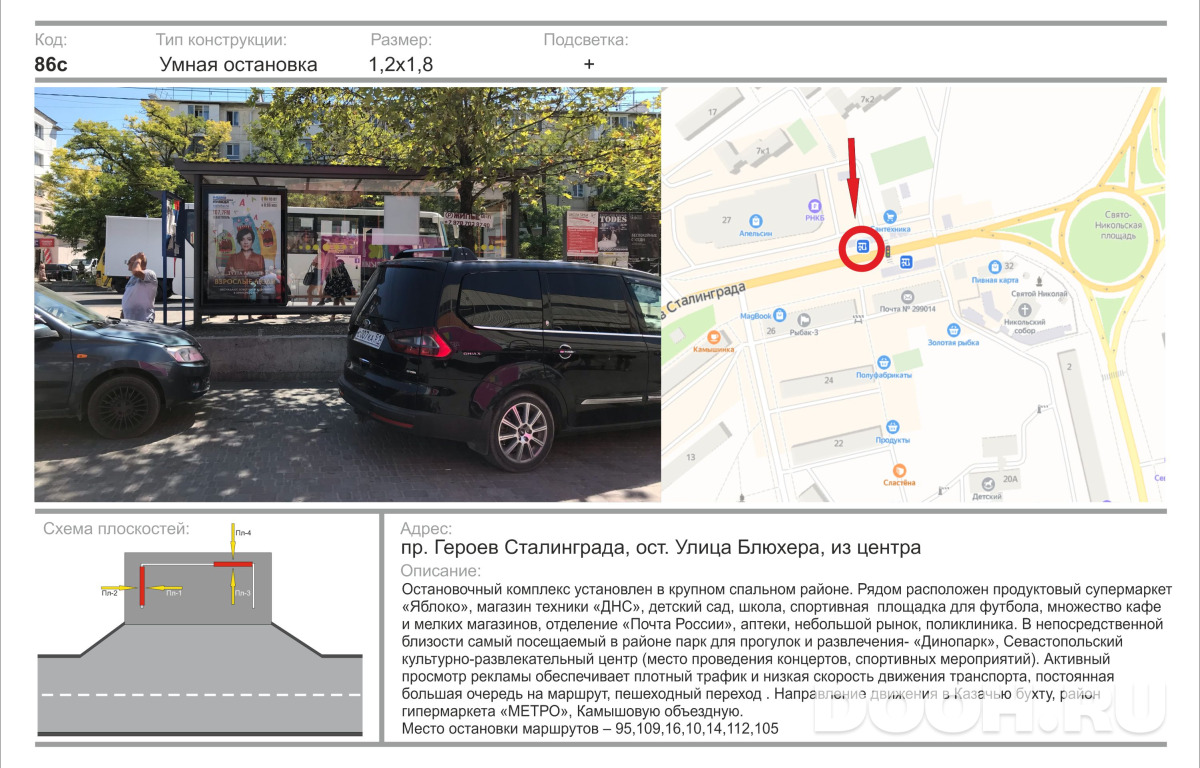Image resolution: width=1200 pixels, height=768 pixels.
Task: Click the orange Камышинка cafe icon
Action: click(x=713, y=337)
